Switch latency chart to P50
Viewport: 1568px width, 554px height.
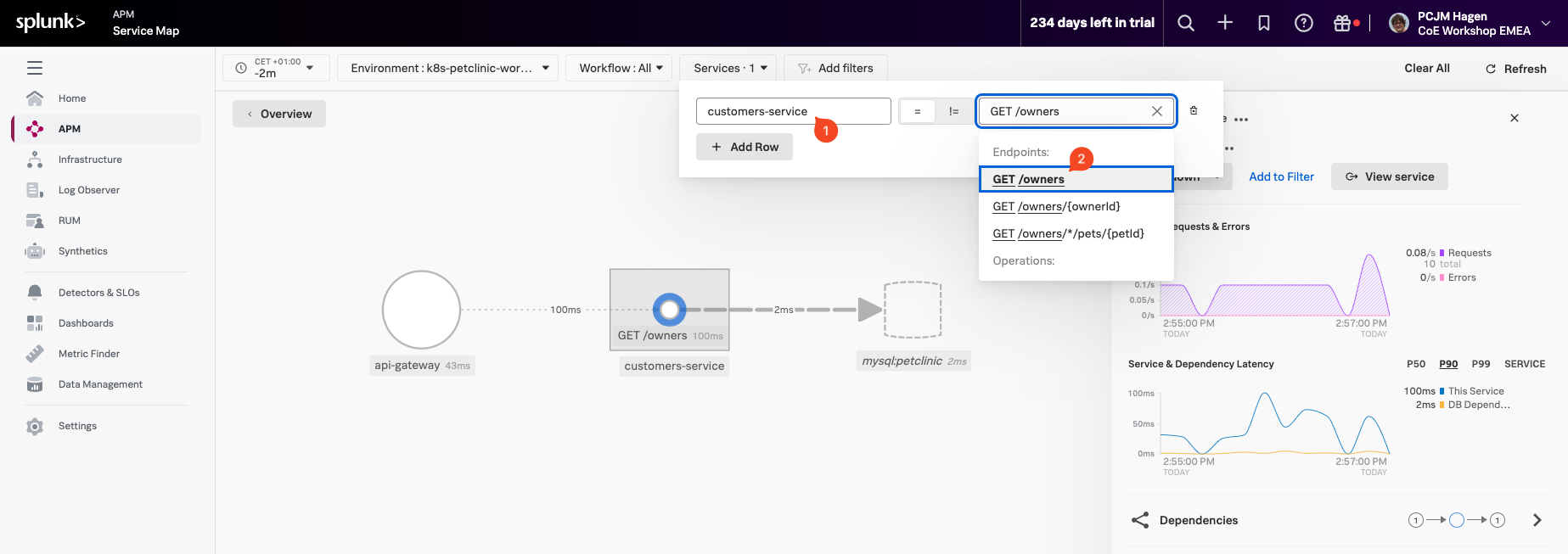coord(1415,364)
